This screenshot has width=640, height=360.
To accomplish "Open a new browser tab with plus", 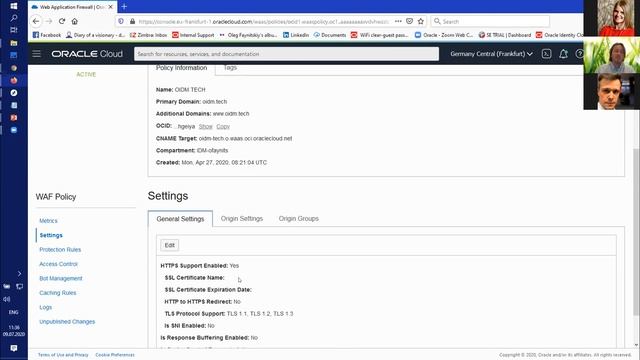I will (124, 7).
